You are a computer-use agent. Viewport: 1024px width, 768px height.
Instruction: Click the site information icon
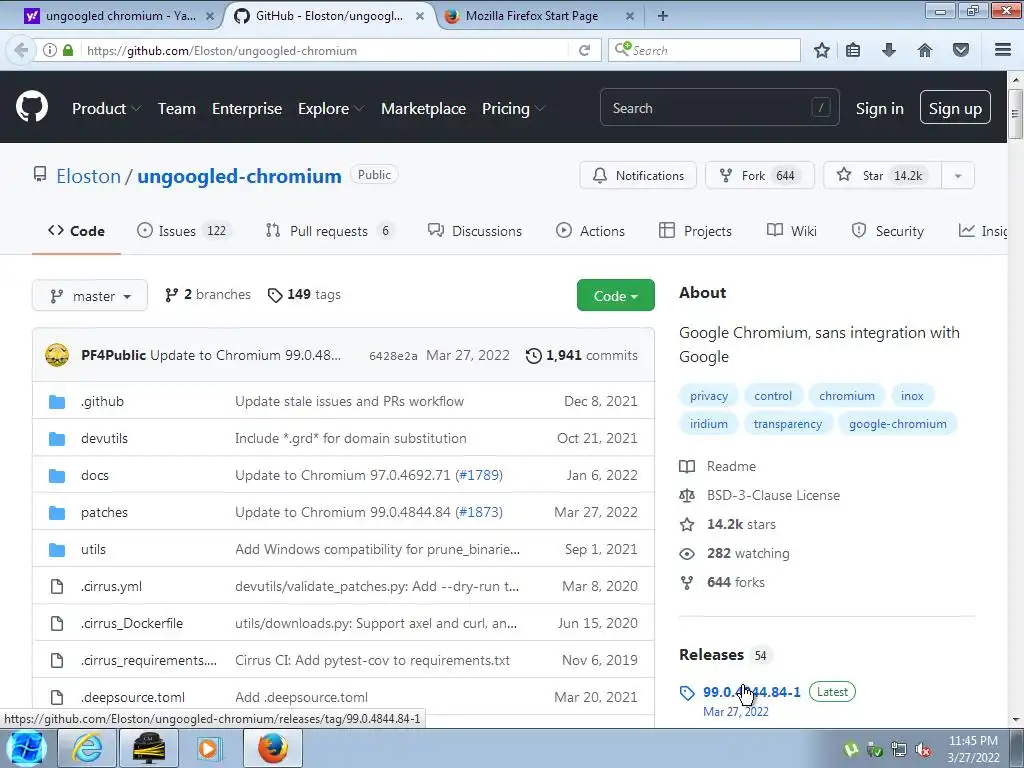click(x=50, y=50)
